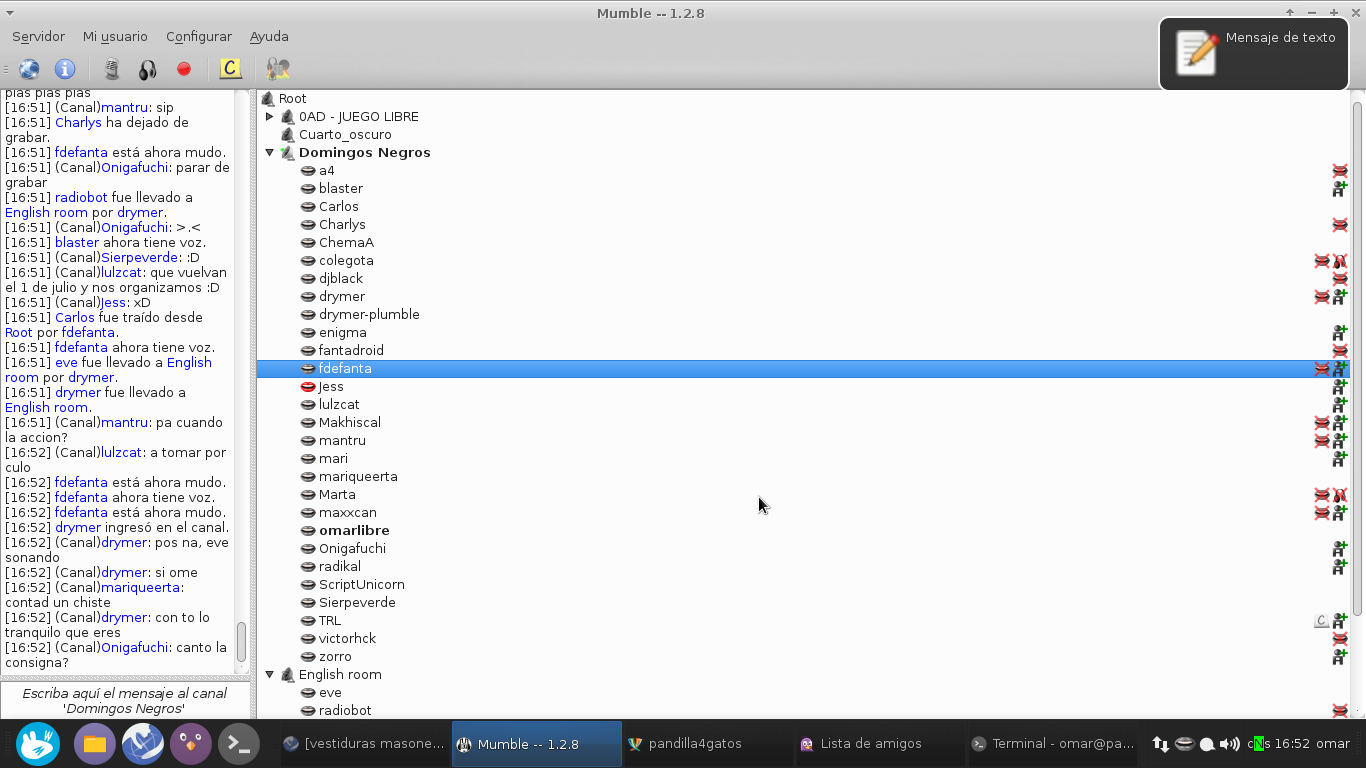This screenshot has width=1366, height=768.
Task: Click the Connect globe toolbar icon
Action: click(30, 69)
